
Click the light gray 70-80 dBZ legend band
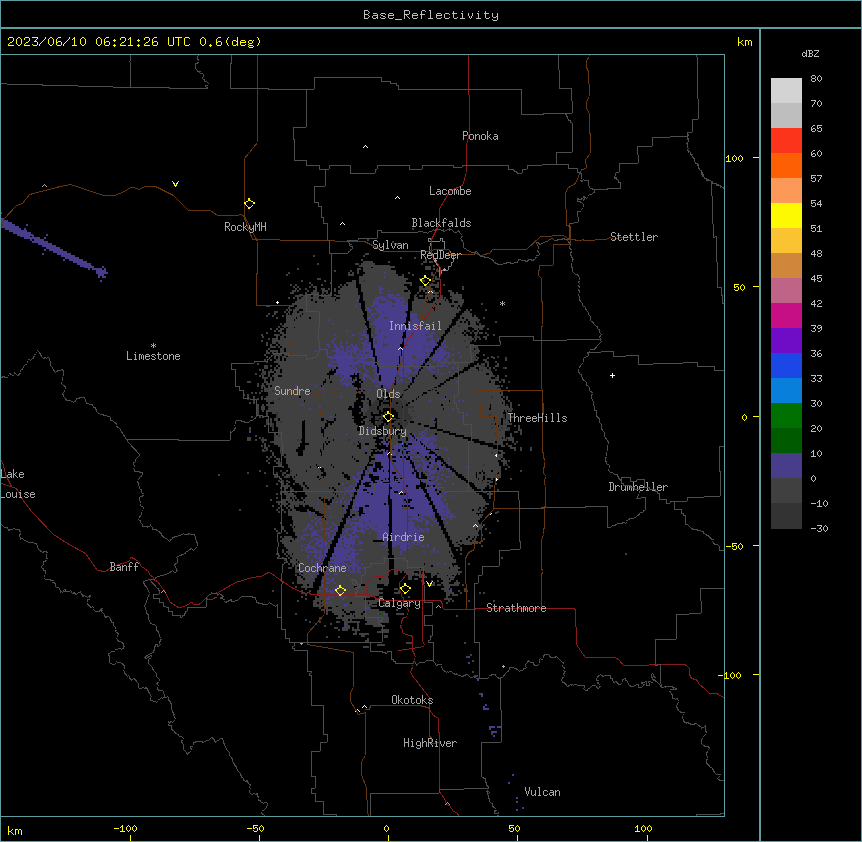[786, 91]
